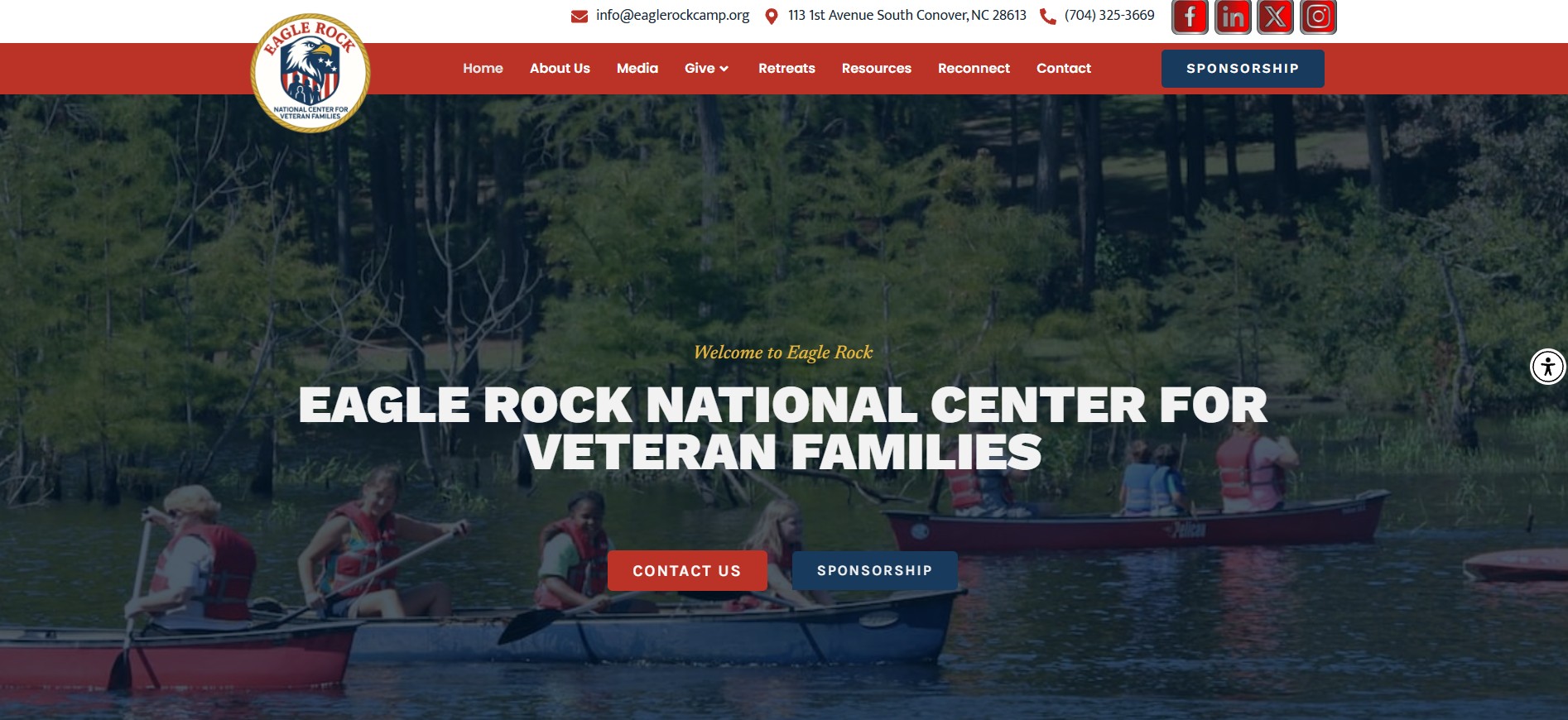Click the Eagle Rock logo

pos(310,73)
